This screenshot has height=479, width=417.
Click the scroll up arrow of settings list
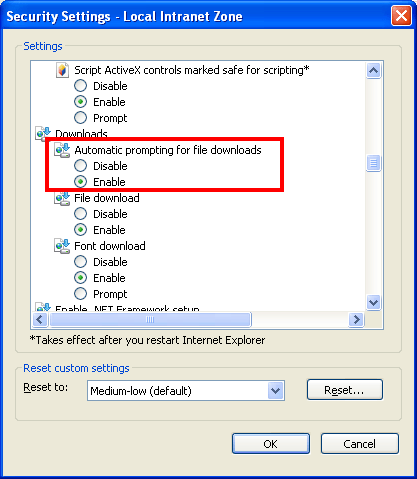(x=373, y=70)
